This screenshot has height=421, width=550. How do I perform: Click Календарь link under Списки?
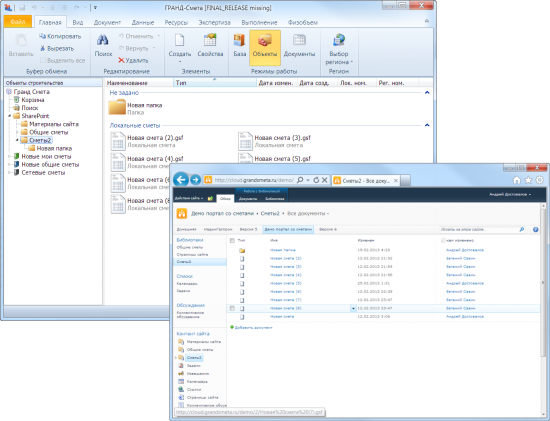pyautogui.click(x=187, y=283)
